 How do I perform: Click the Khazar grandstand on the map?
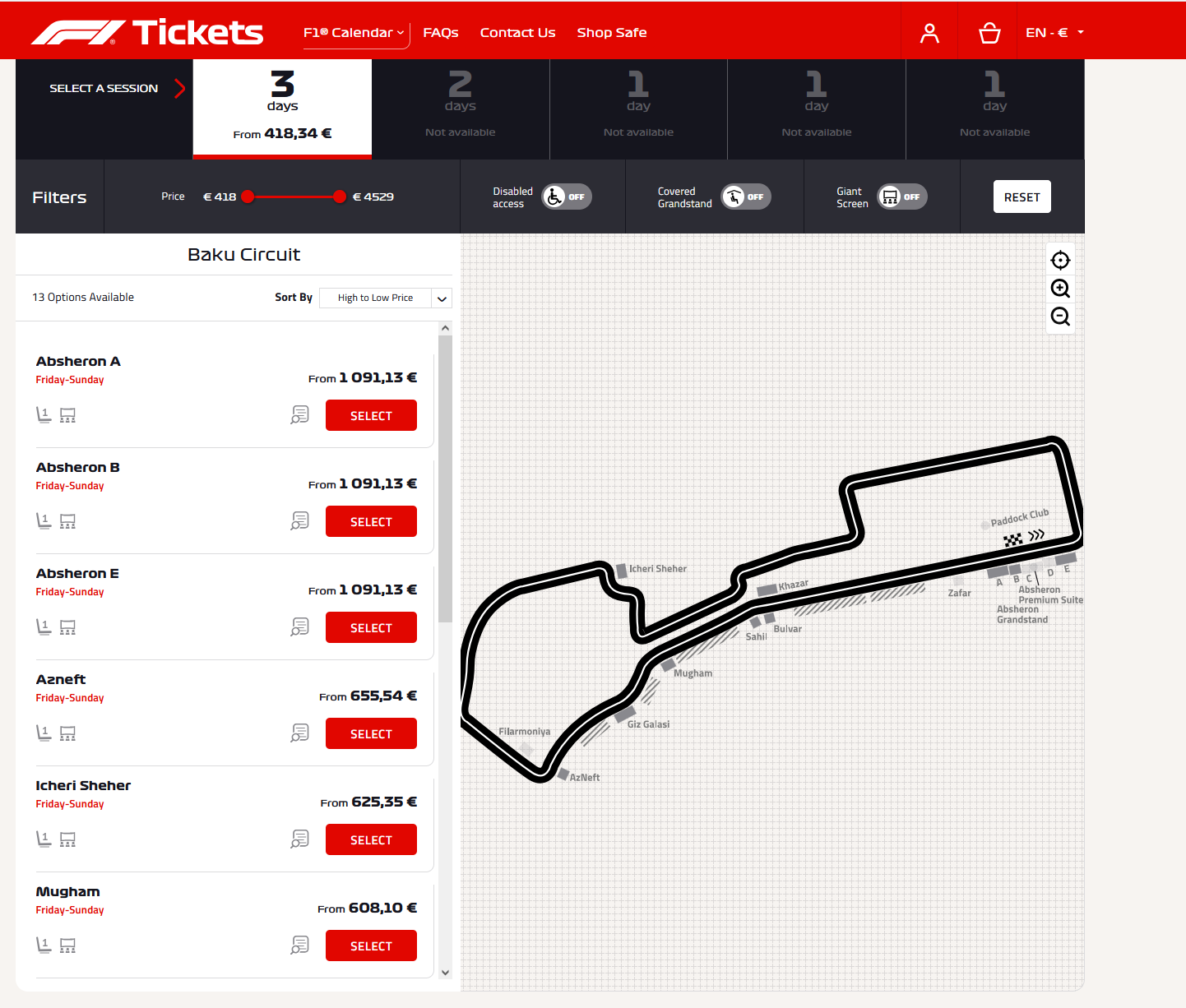[767, 590]
